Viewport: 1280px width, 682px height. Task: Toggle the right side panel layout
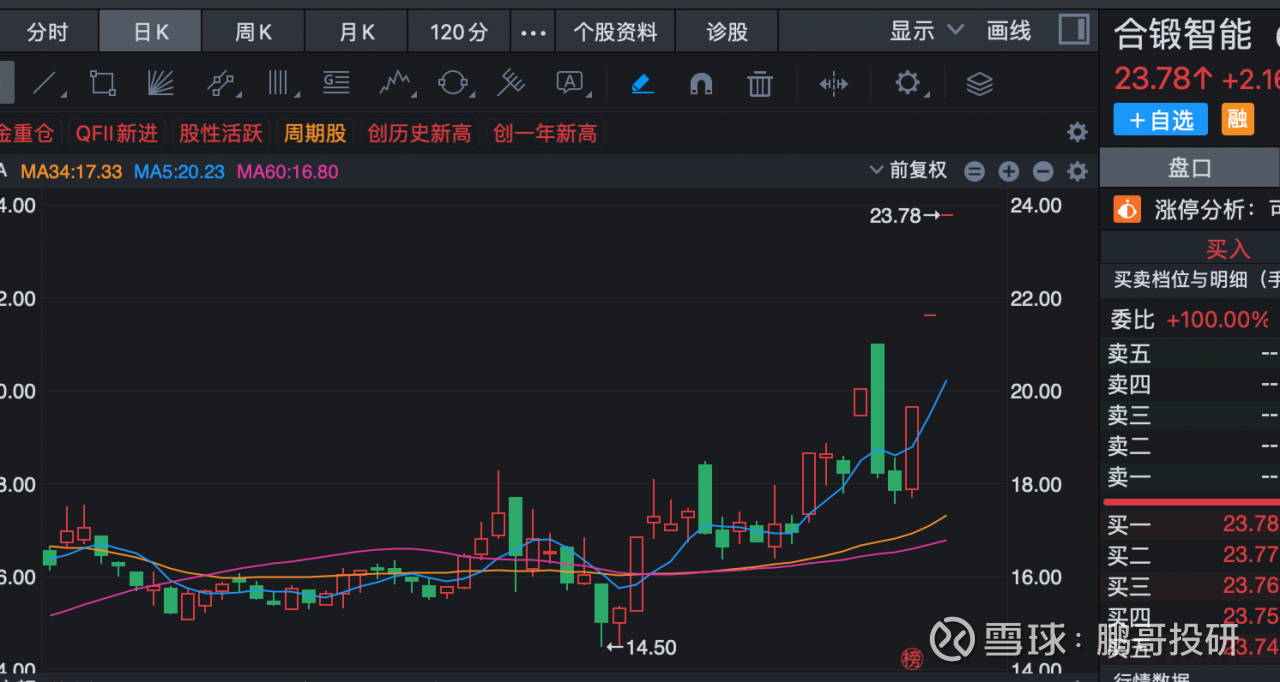[1074, 30]
